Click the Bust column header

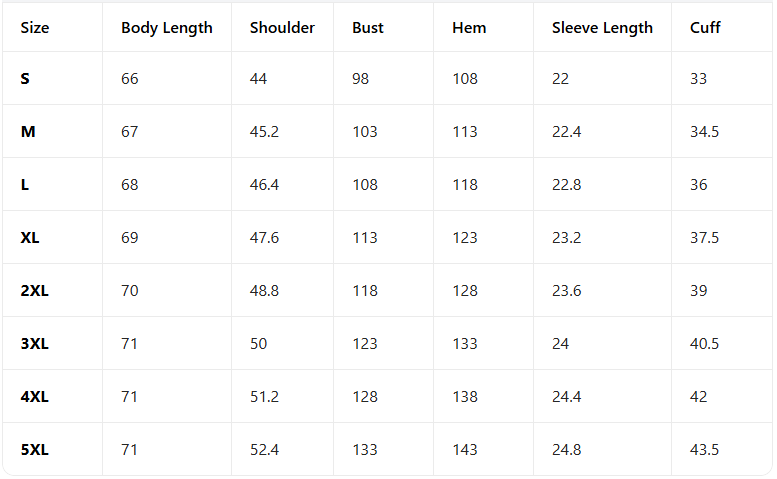click(368, 28)
